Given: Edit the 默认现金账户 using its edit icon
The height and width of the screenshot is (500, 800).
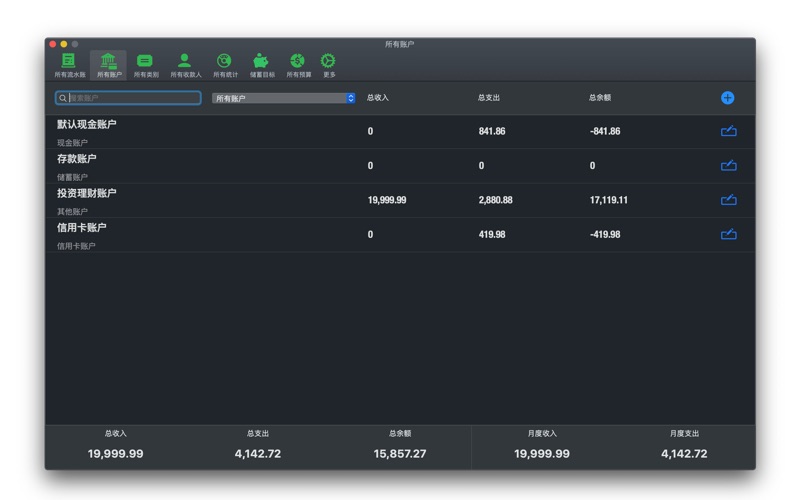Looking at the screenshot, I should pyautogui.click(x=728, y=131).
